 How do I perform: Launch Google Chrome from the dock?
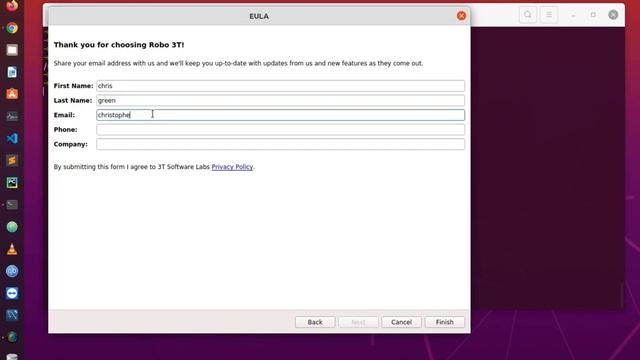(x=12, y=28)
